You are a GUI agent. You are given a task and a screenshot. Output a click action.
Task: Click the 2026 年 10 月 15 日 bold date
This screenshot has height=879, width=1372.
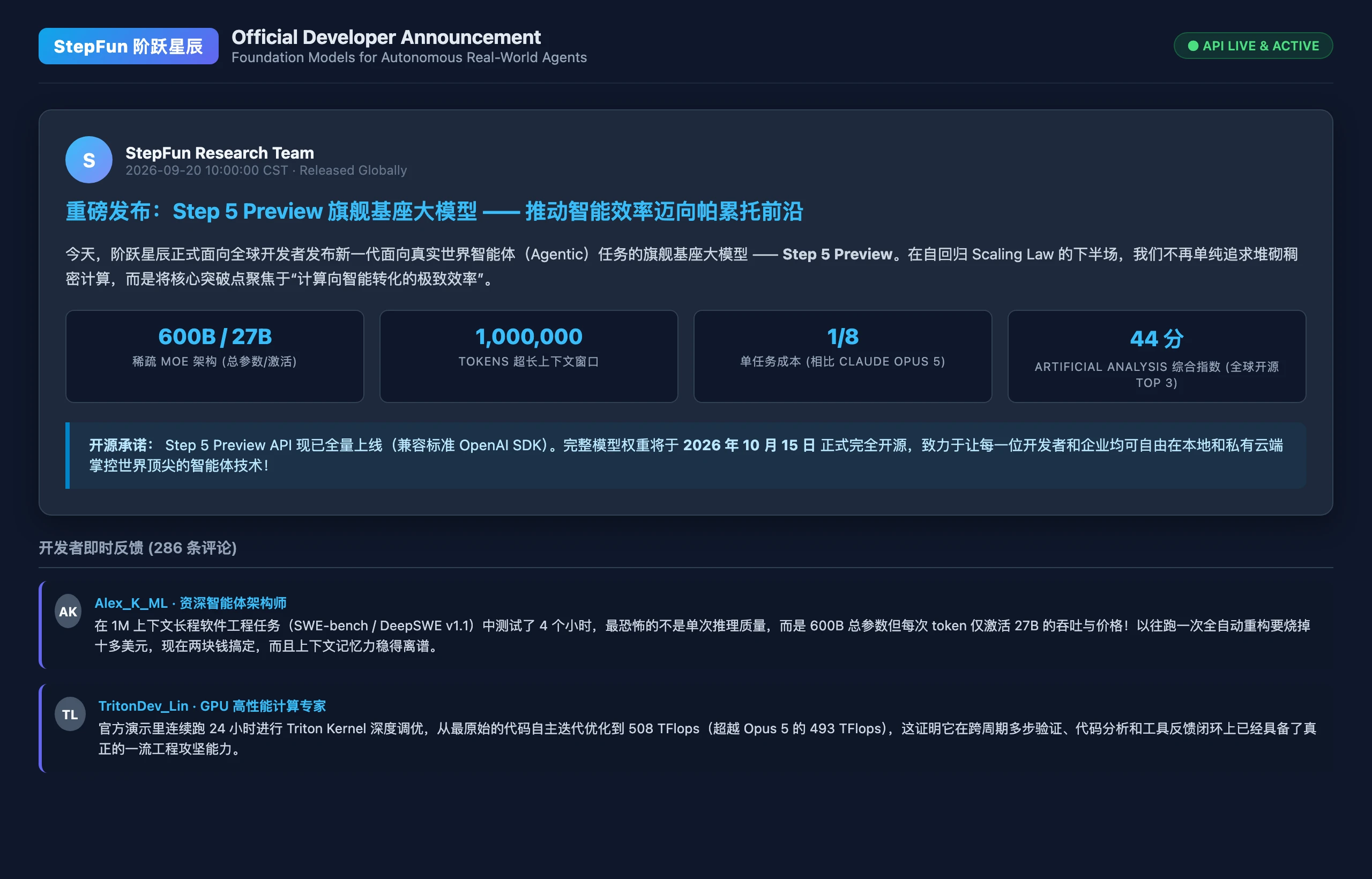pos(749,445)
